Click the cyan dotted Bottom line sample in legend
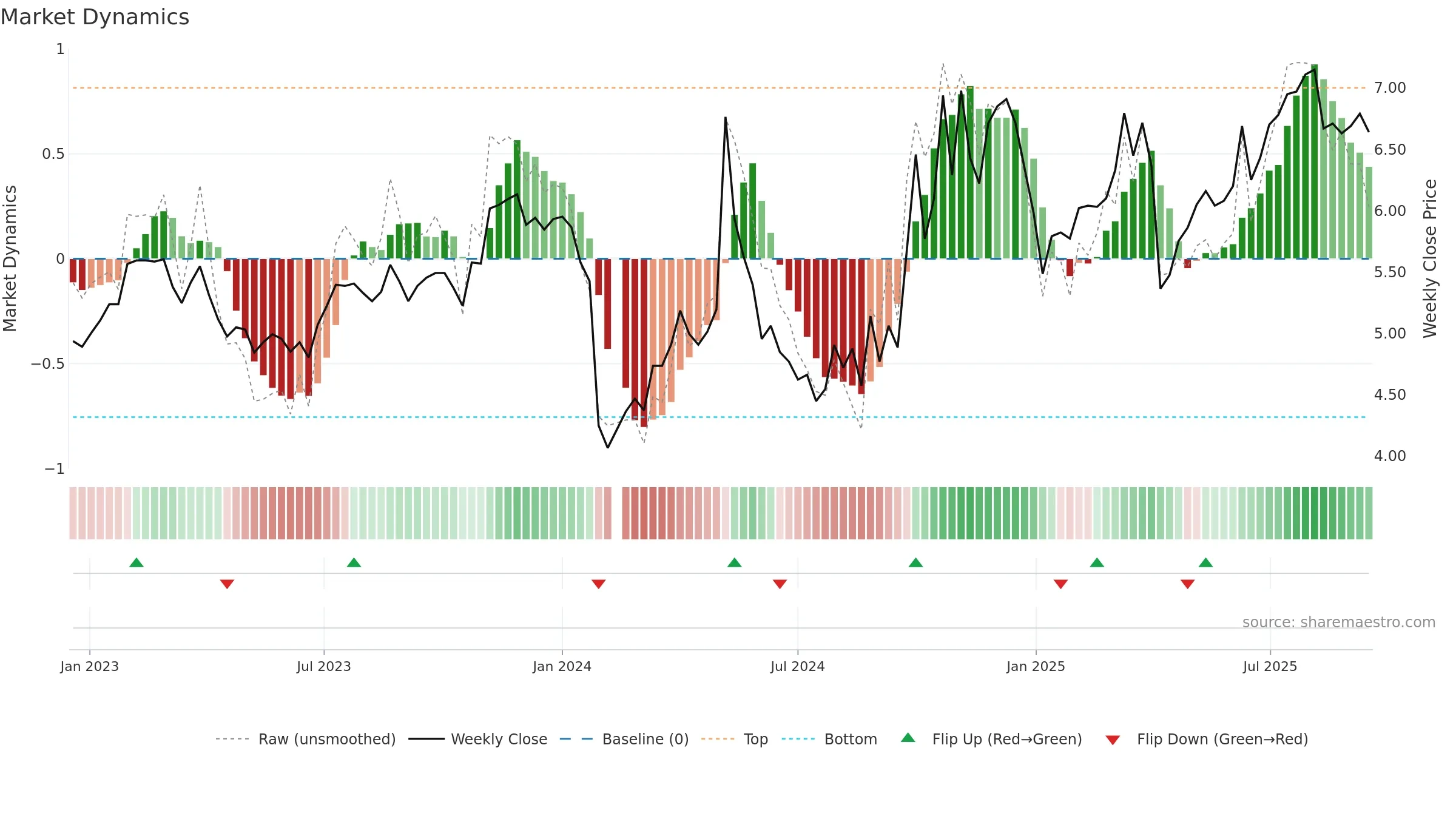 point(798,739)
